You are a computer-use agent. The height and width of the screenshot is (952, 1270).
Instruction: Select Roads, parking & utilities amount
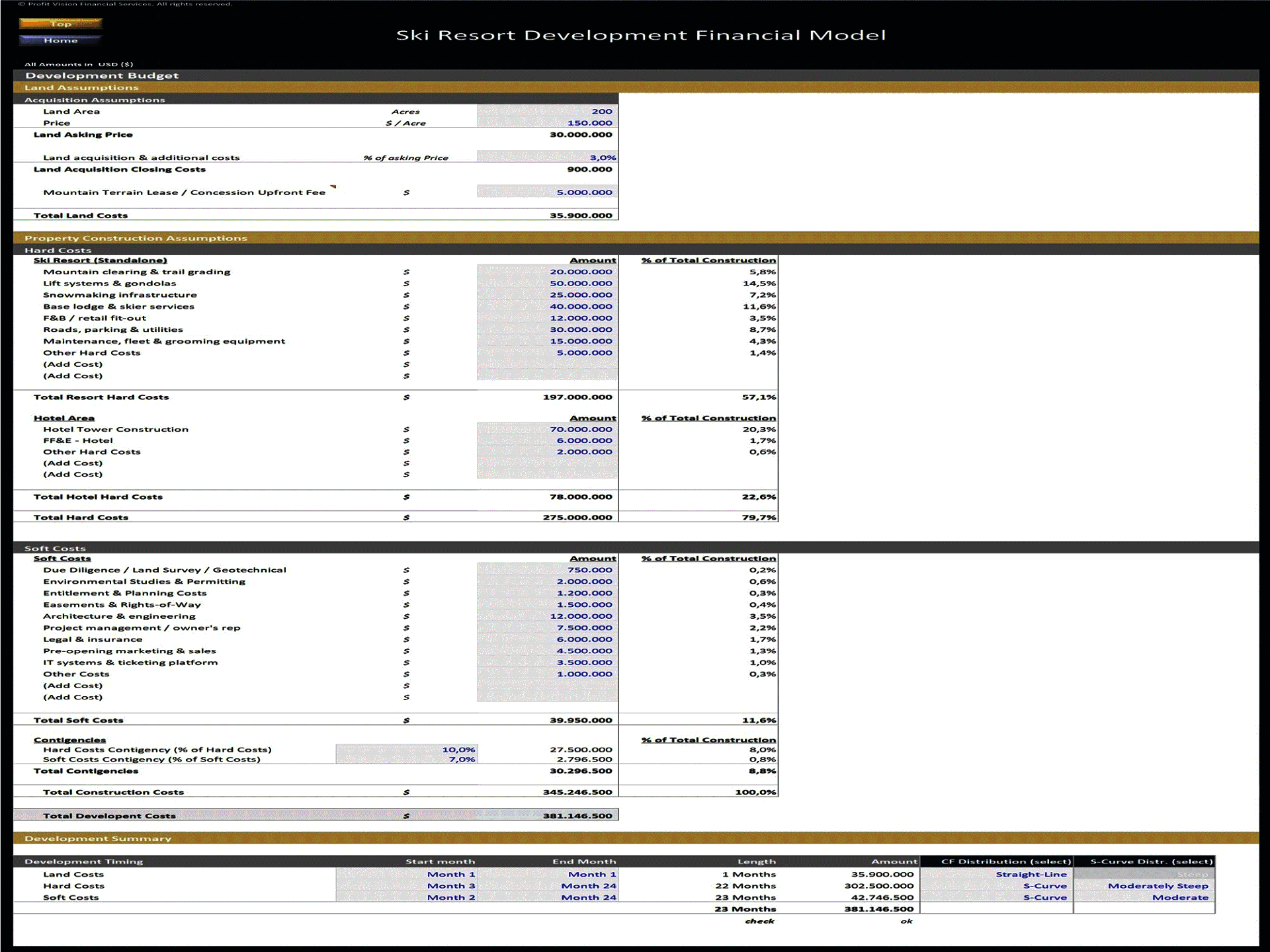pyautogui.click(x=548, y=329)
